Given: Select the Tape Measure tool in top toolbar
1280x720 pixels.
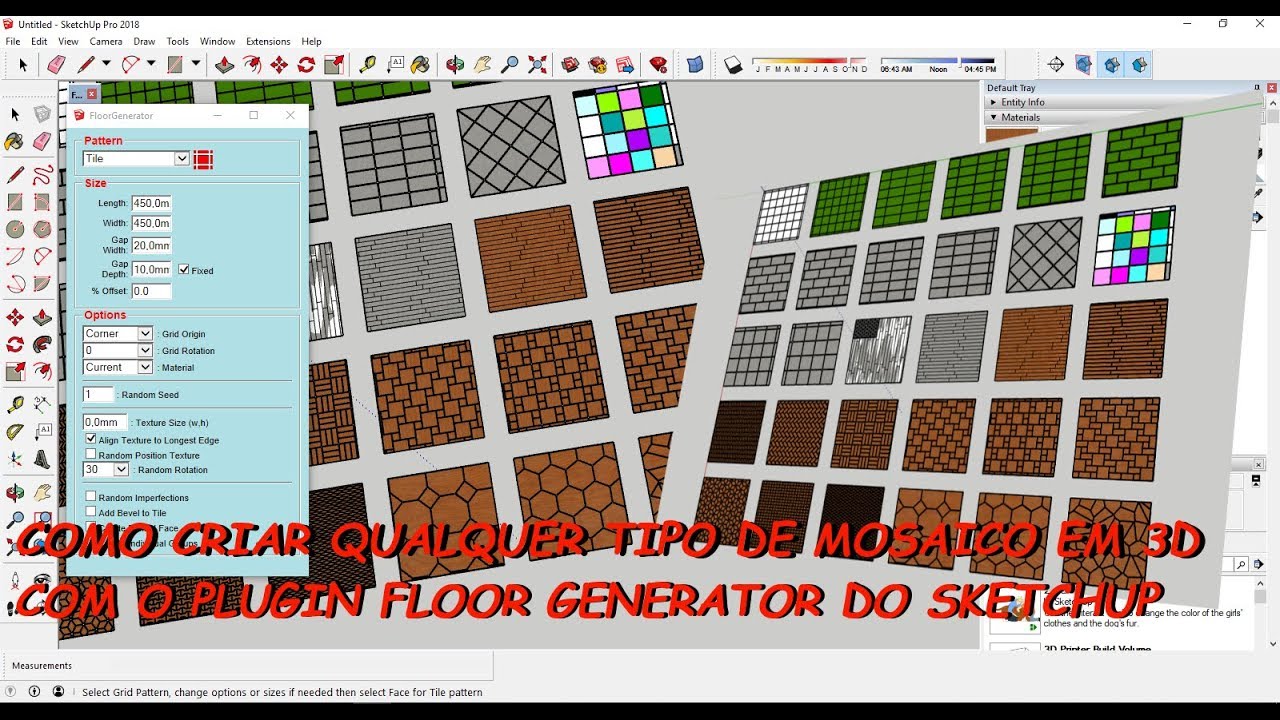Looking at the screenshot, I should tap(368, 65).
